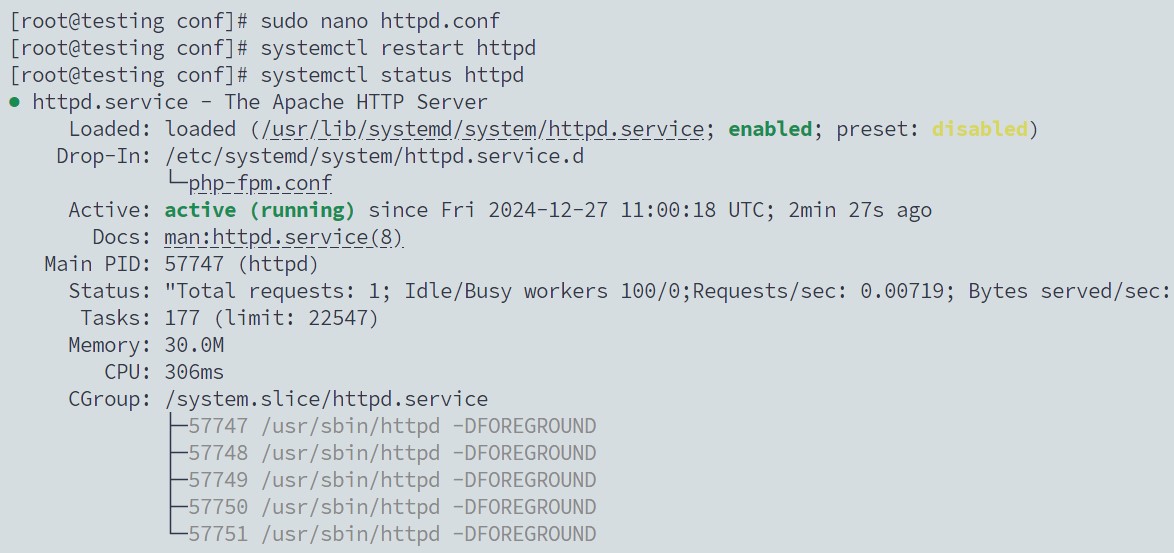The image size is (1174, 553).
Task: Click the Memory value 30.0M
Action: 194,345
